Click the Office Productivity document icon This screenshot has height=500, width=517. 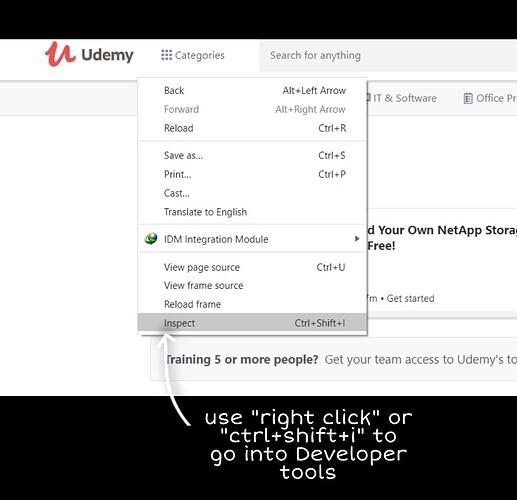coord(468,98)
